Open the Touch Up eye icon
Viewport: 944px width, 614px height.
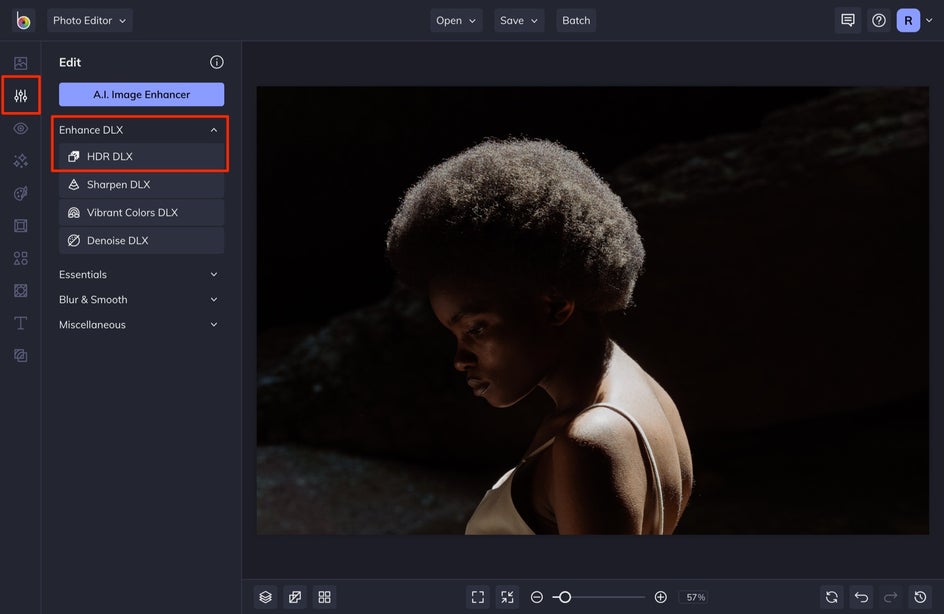coord(20,128)
